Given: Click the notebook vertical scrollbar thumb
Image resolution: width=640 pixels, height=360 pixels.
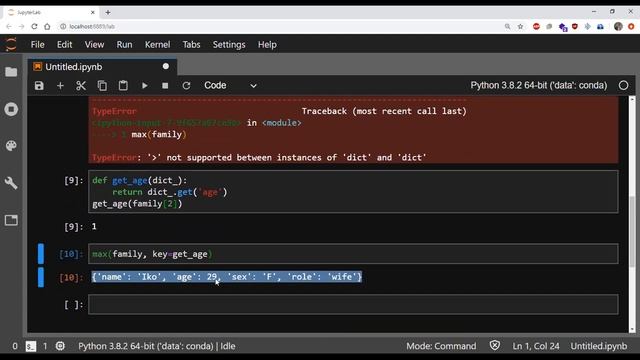Looking at the screenshot, I should click(632, 231).
